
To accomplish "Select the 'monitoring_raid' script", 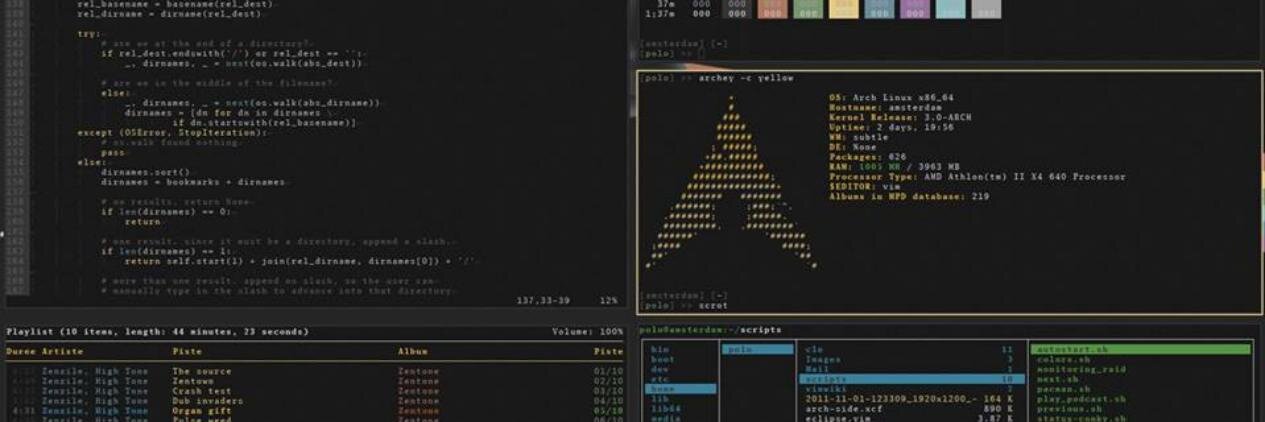I will 1082,369.
